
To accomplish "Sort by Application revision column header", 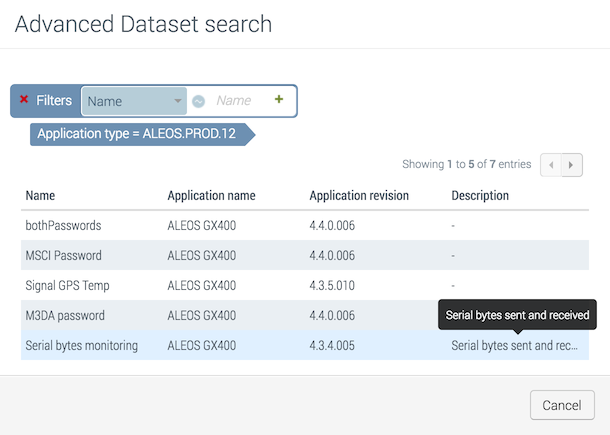I will (359, 196).
